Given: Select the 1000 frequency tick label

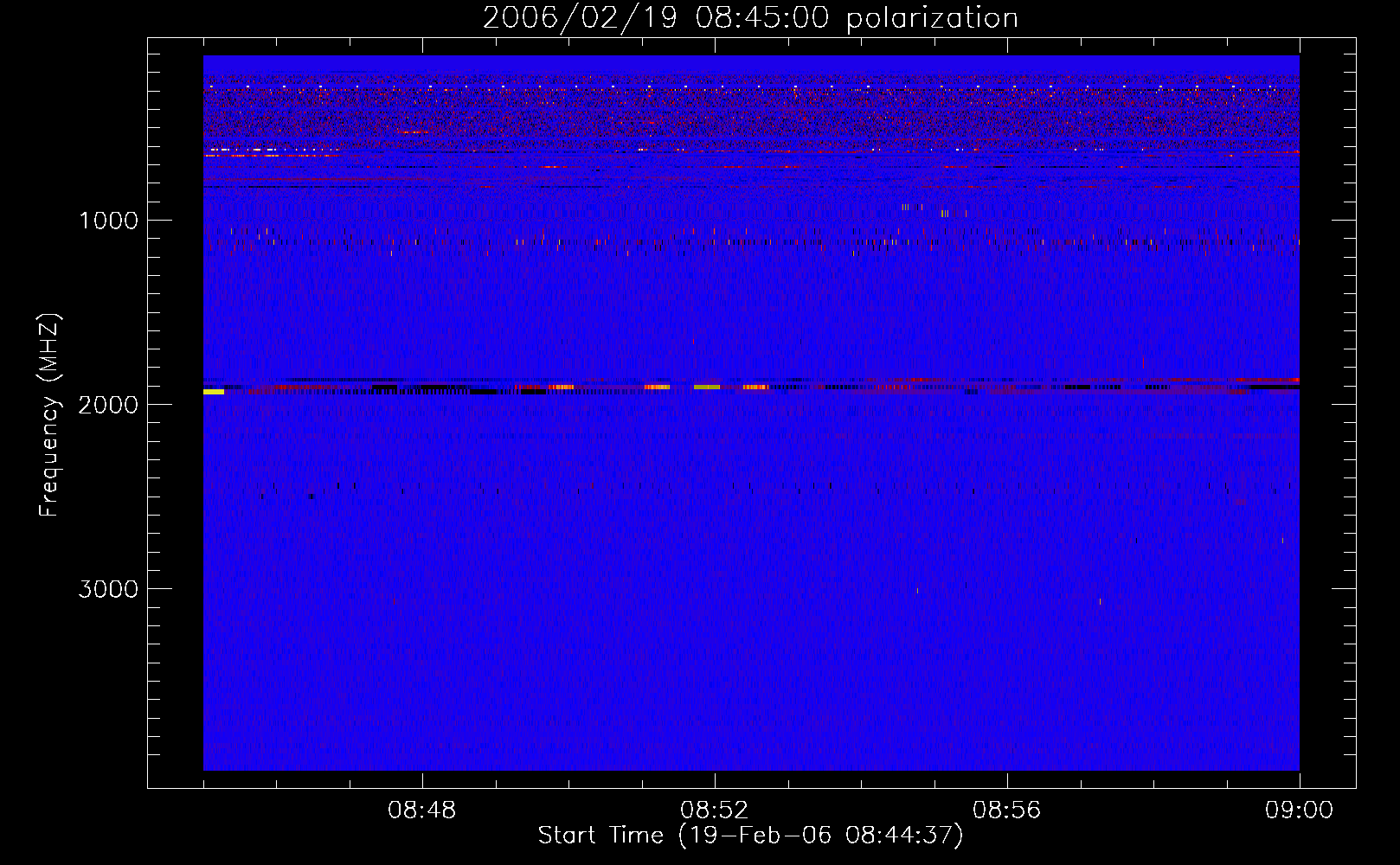Looking at the screenshot, I should (108, 221).
